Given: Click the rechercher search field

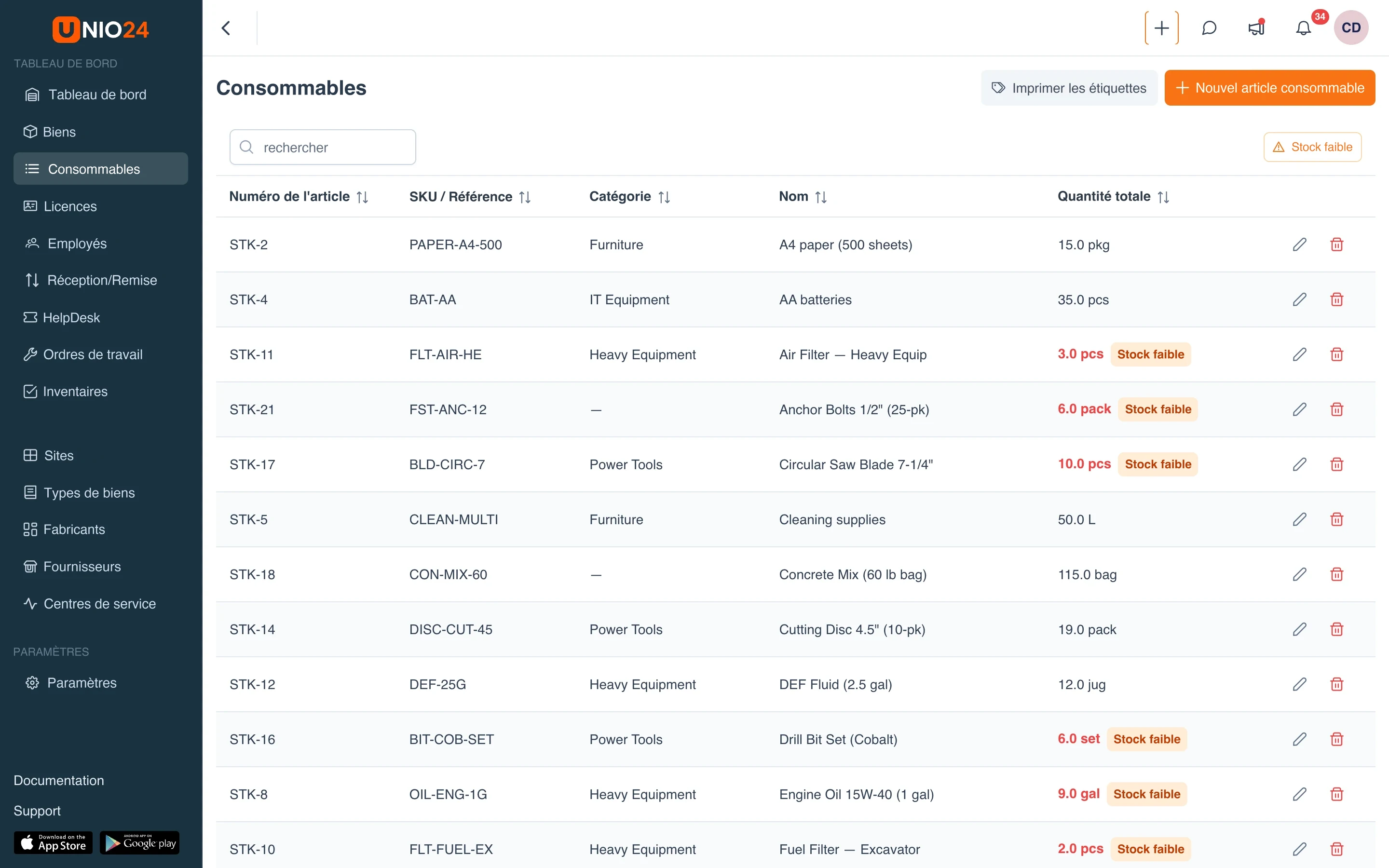Looking at the screenshot, I should pyautogui.click(x=323, y=147).
